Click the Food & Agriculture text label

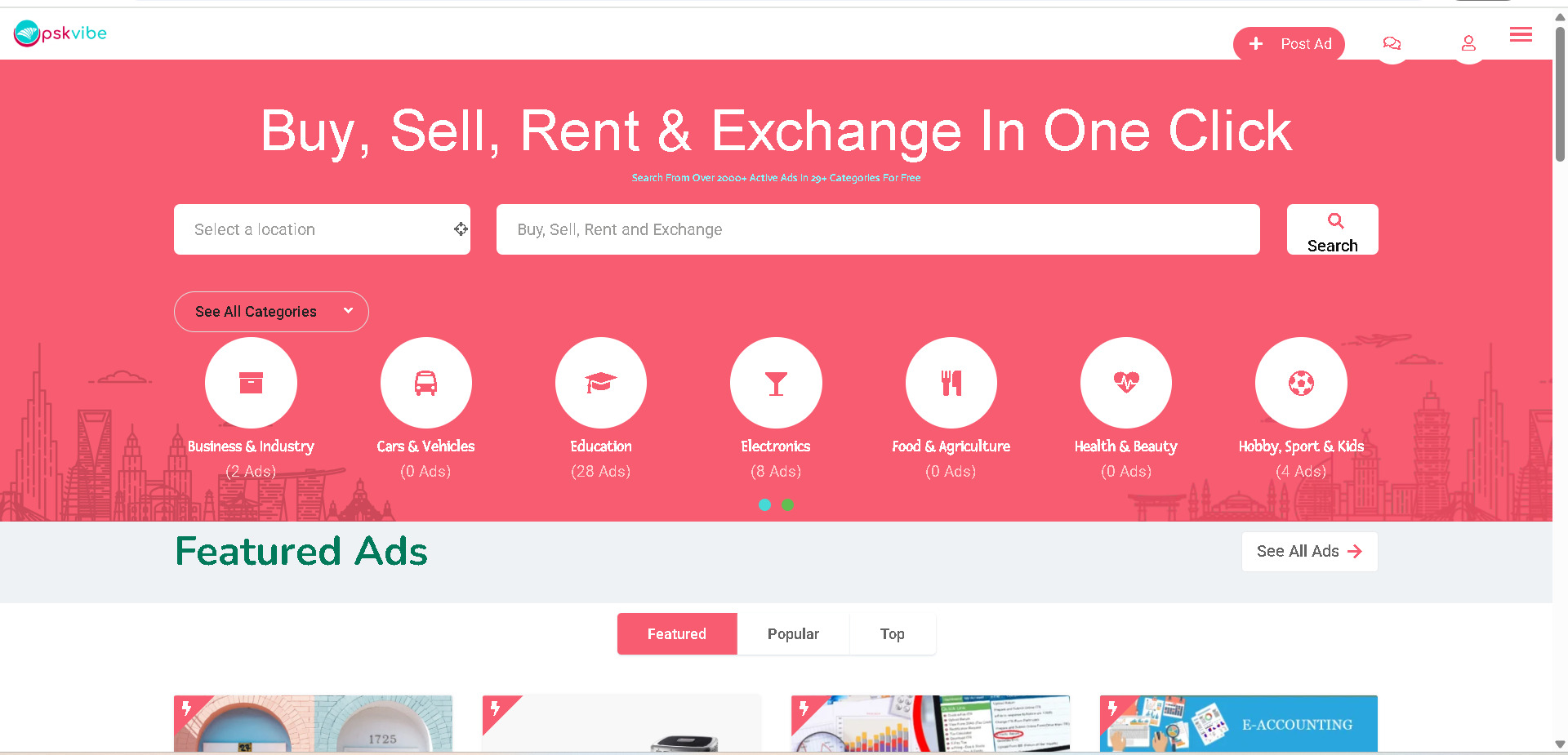[x=951, y=446]
